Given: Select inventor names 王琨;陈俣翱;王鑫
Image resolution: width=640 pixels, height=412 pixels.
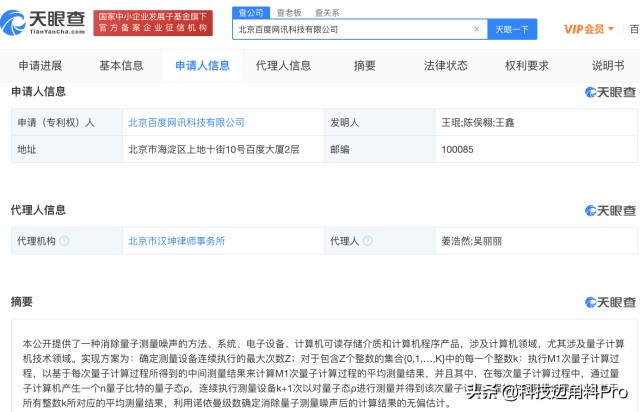Looking at the screenshot, I should (478, 122).
